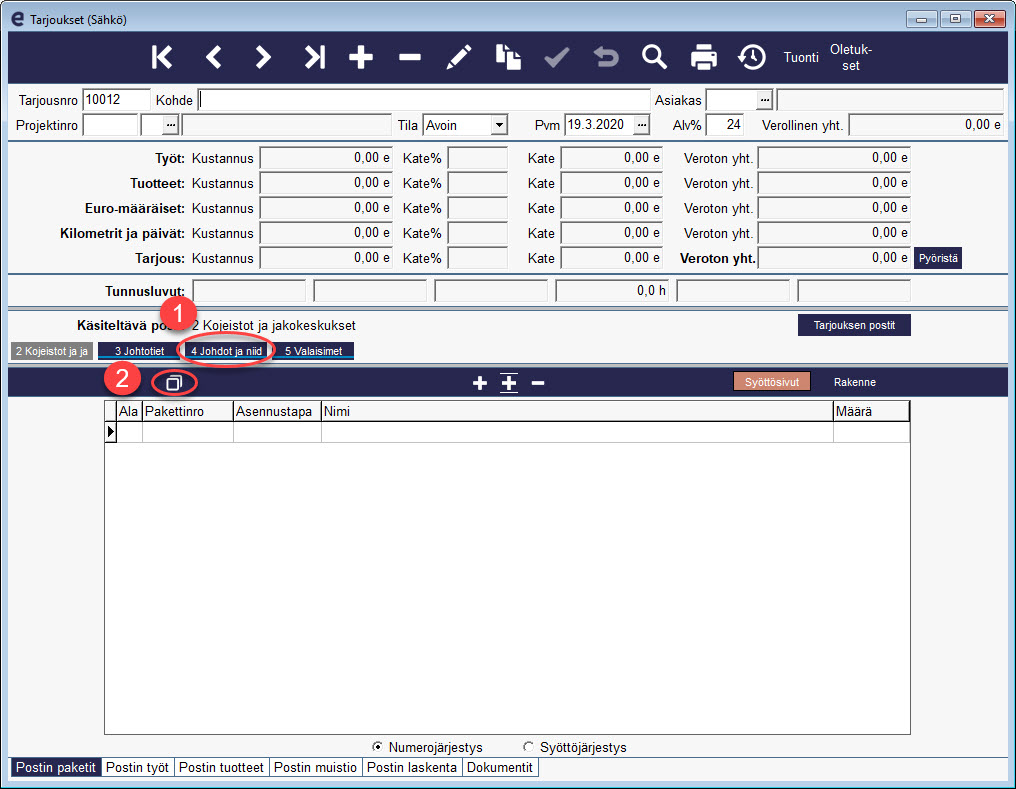Minimize the Tarjoukset window
The image size is (1016, 789).
(x=922, y=19)
